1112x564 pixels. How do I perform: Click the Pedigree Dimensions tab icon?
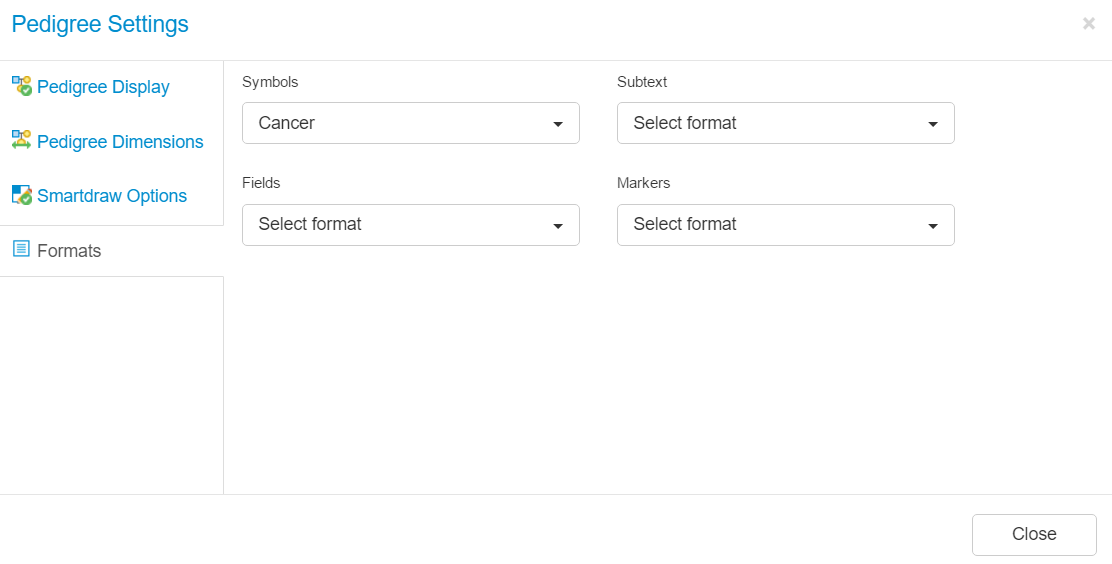click(x=22, y=140)
